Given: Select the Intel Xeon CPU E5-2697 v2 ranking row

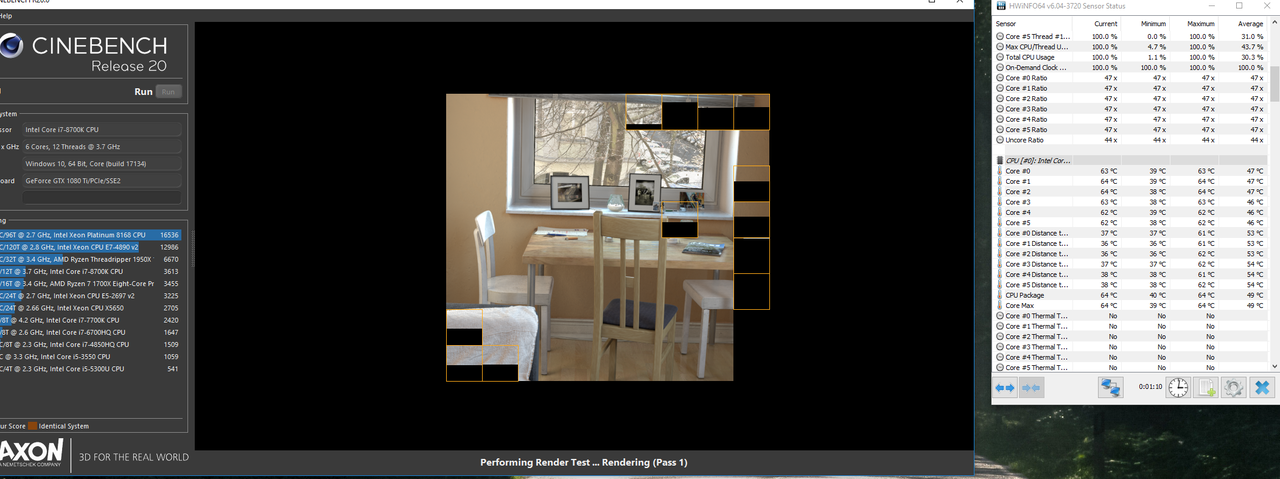Looking at the screenshot, I should point(91,296).
